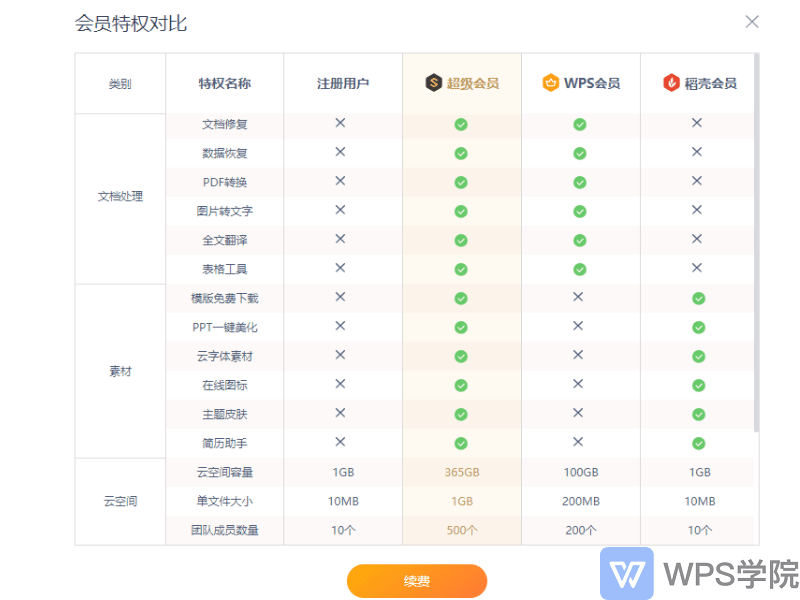Click the 云空间容量 row label
Screen dimensions: 800x600
tap(224, 472)
